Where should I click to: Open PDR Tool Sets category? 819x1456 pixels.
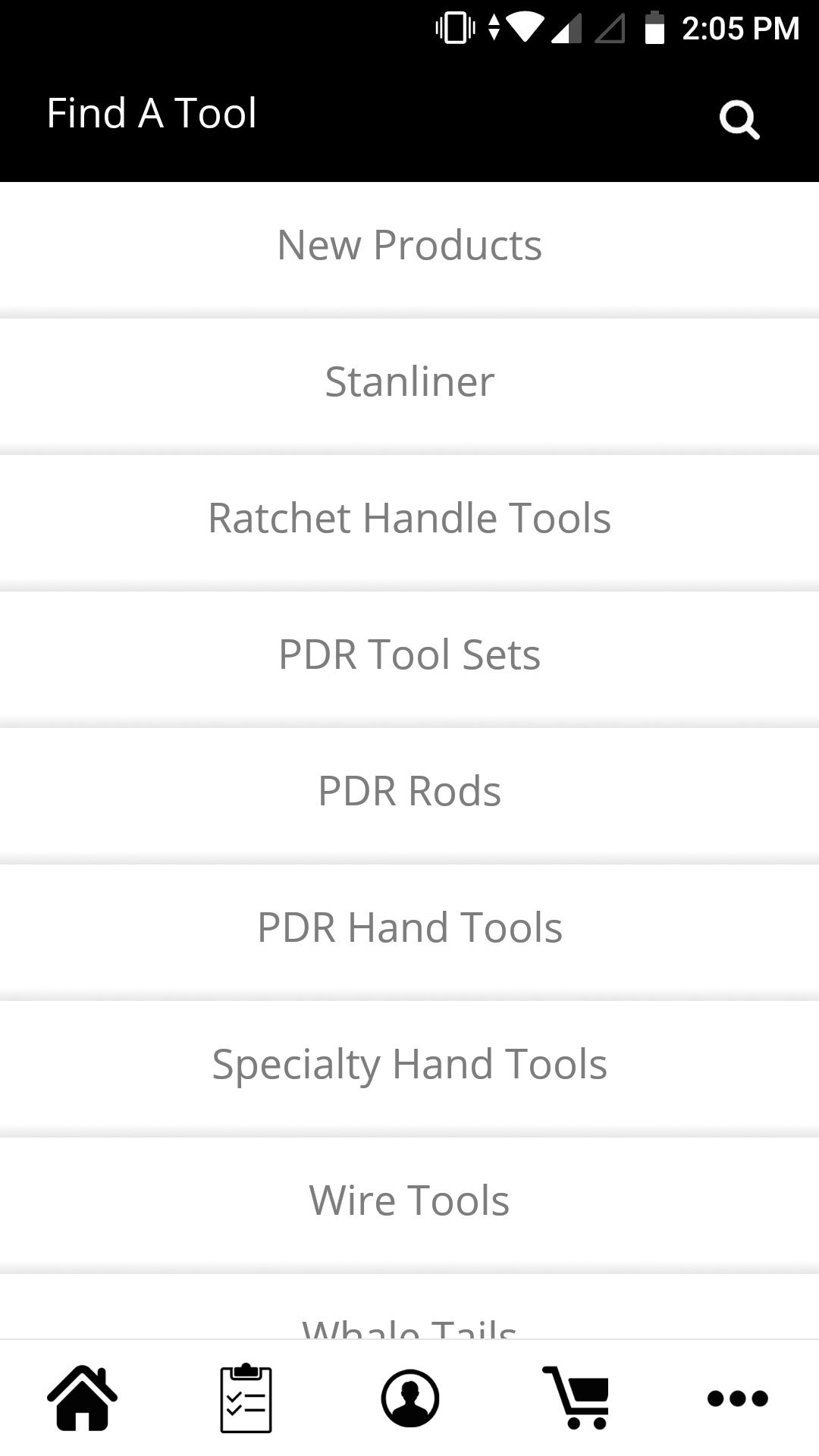tap(409, 655)
